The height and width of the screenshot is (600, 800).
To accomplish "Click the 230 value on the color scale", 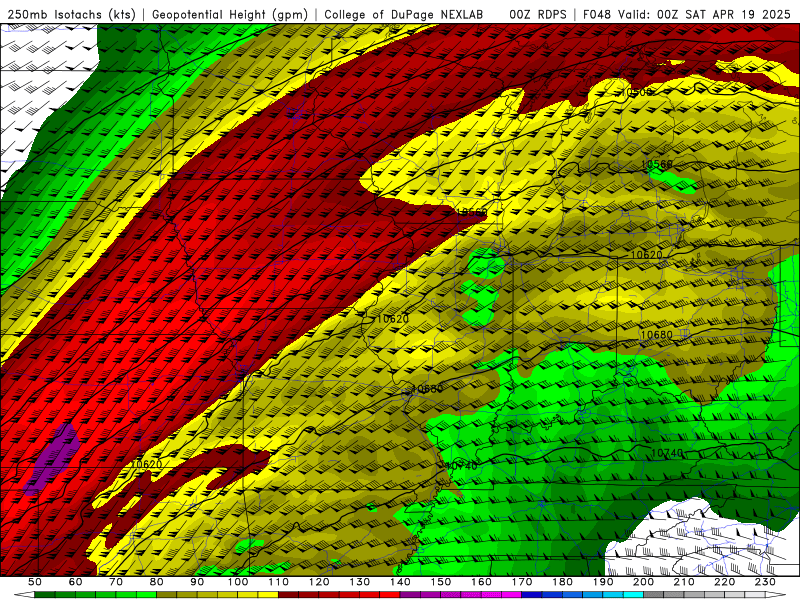I will tap(766, 582).
